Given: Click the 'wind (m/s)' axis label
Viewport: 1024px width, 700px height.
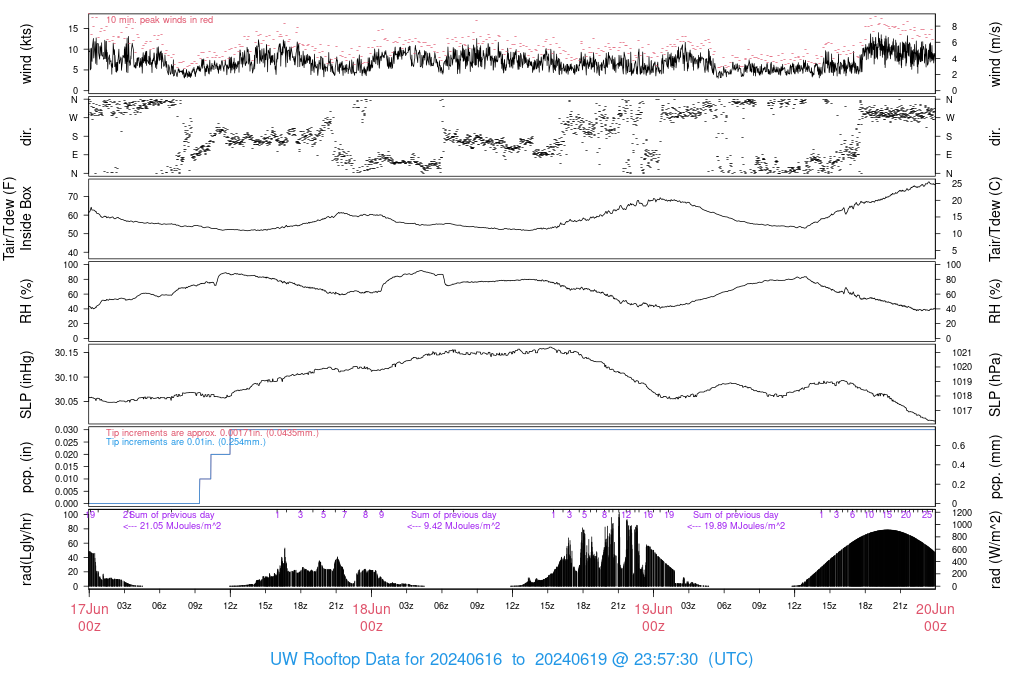Looking at the screenshot, I should click(995, 54).
